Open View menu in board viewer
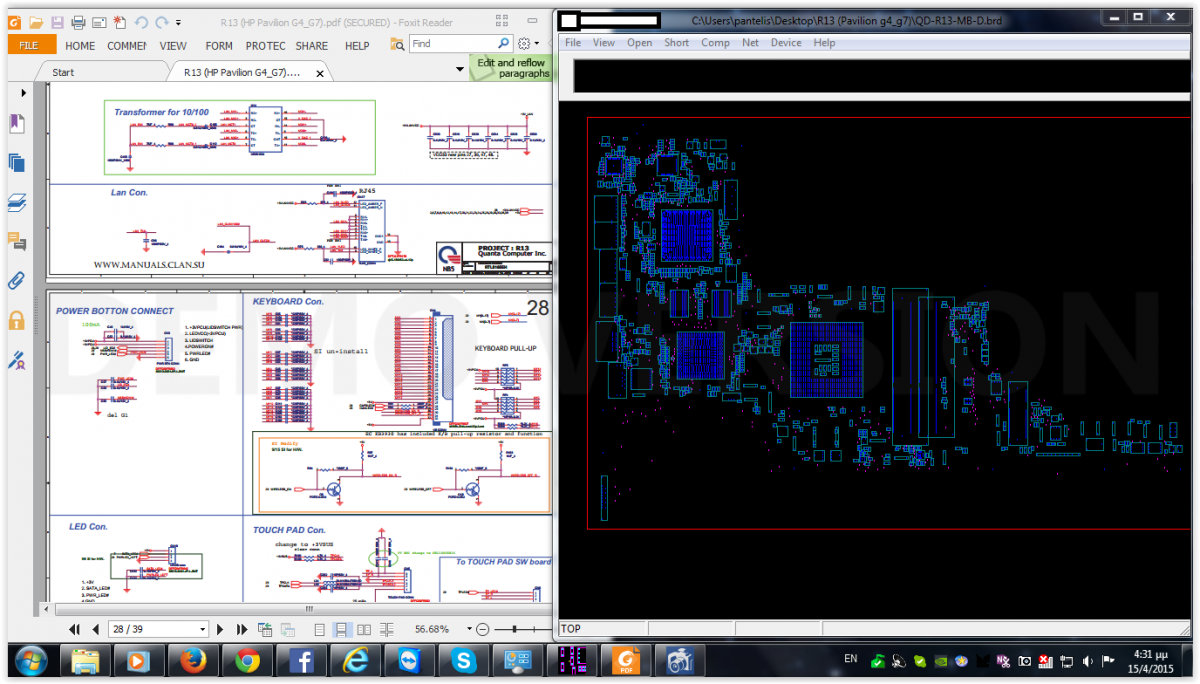 point(604,43)
